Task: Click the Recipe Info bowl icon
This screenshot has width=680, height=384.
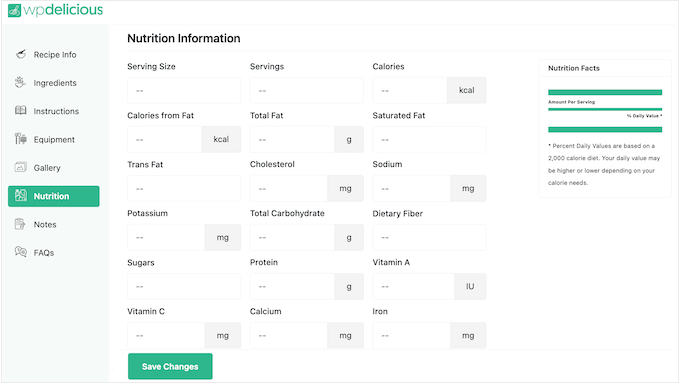Action: pos(20,54)
